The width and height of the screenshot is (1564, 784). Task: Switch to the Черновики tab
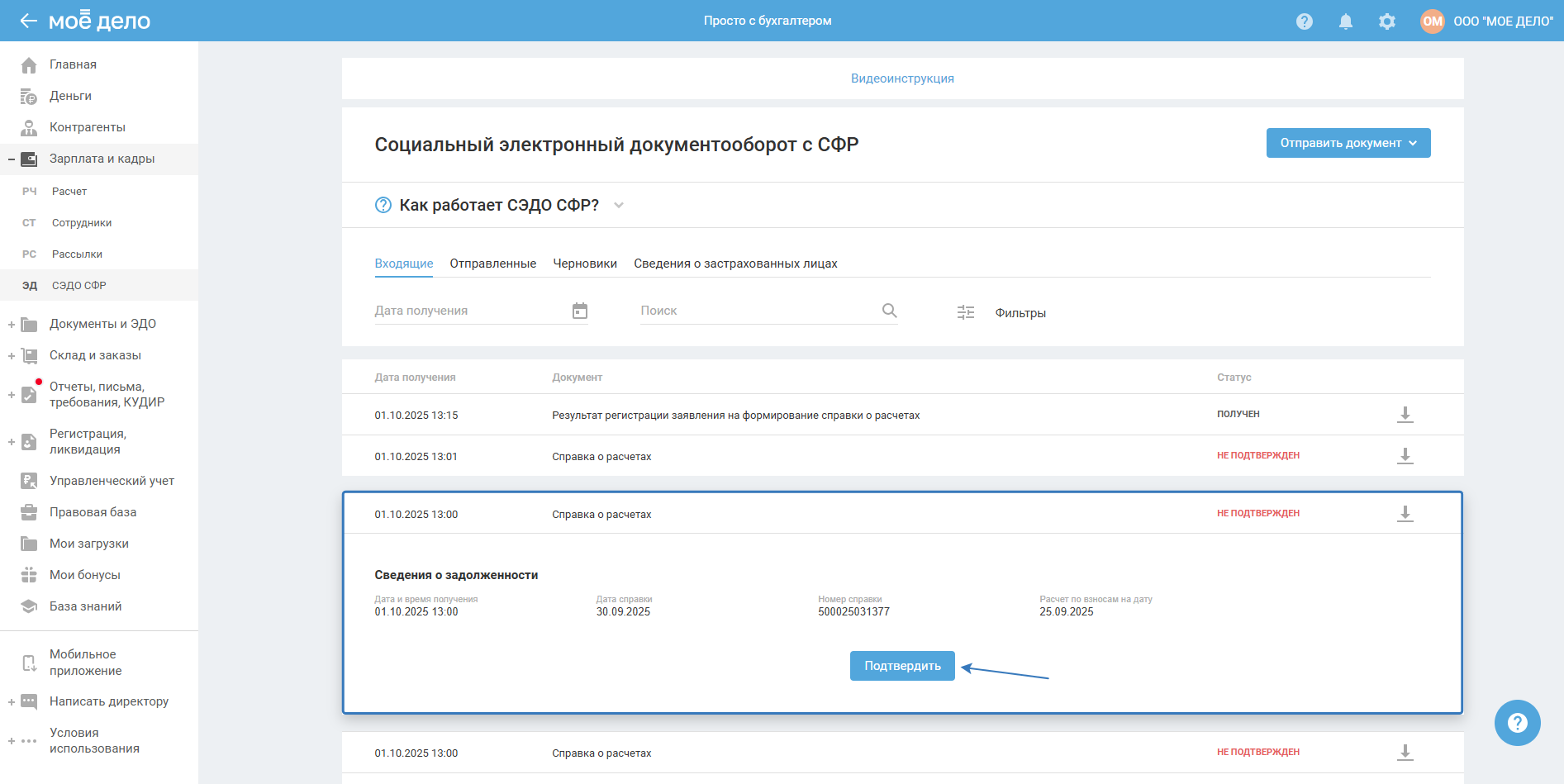[585, 264]
